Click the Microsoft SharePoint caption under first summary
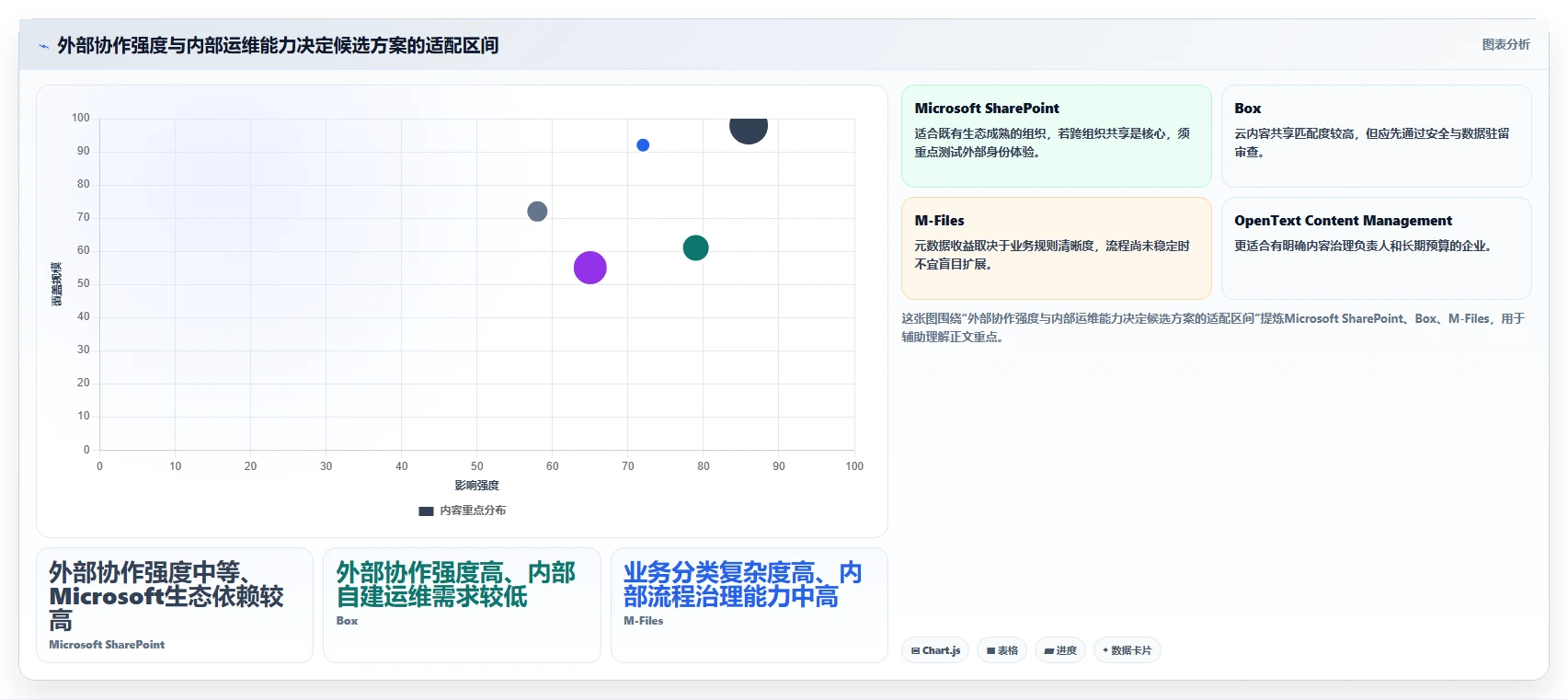The width and height of the screenshot is (1568, 700). (107, 645)
